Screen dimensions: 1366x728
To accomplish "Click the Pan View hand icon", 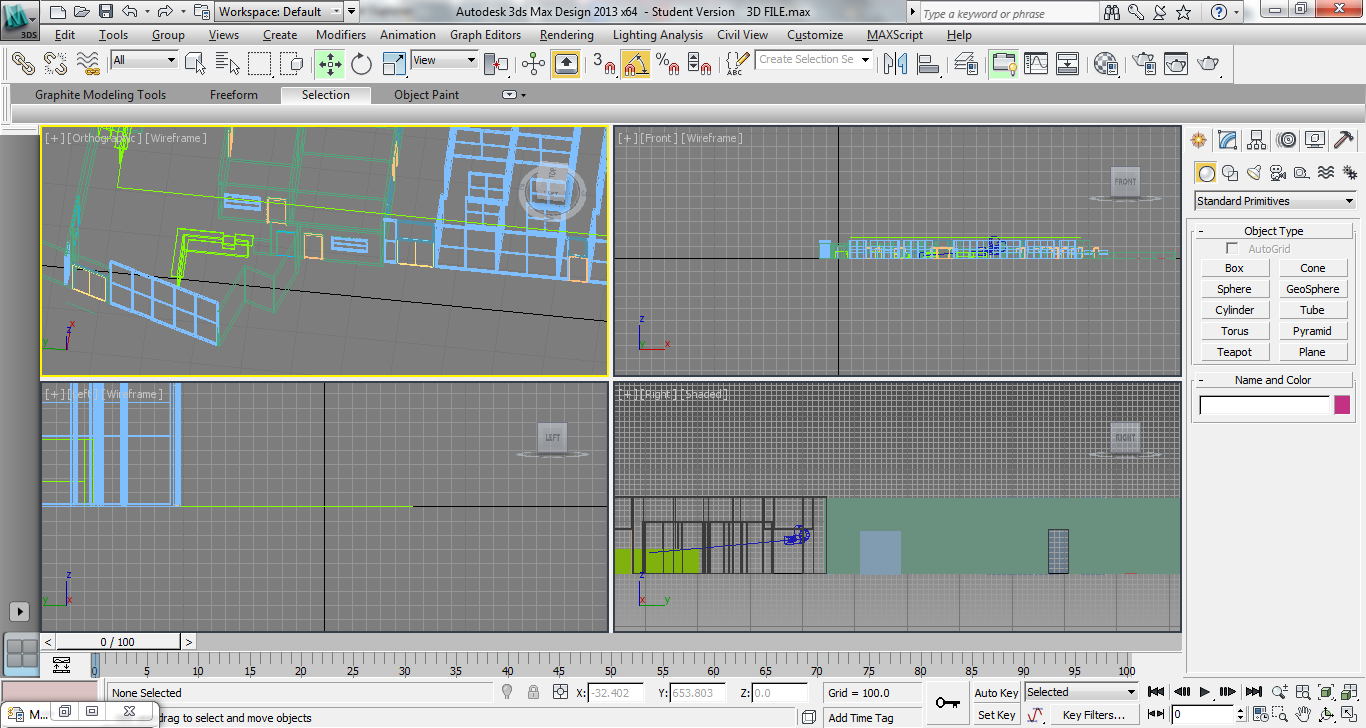I will [x=1303, y=714].
